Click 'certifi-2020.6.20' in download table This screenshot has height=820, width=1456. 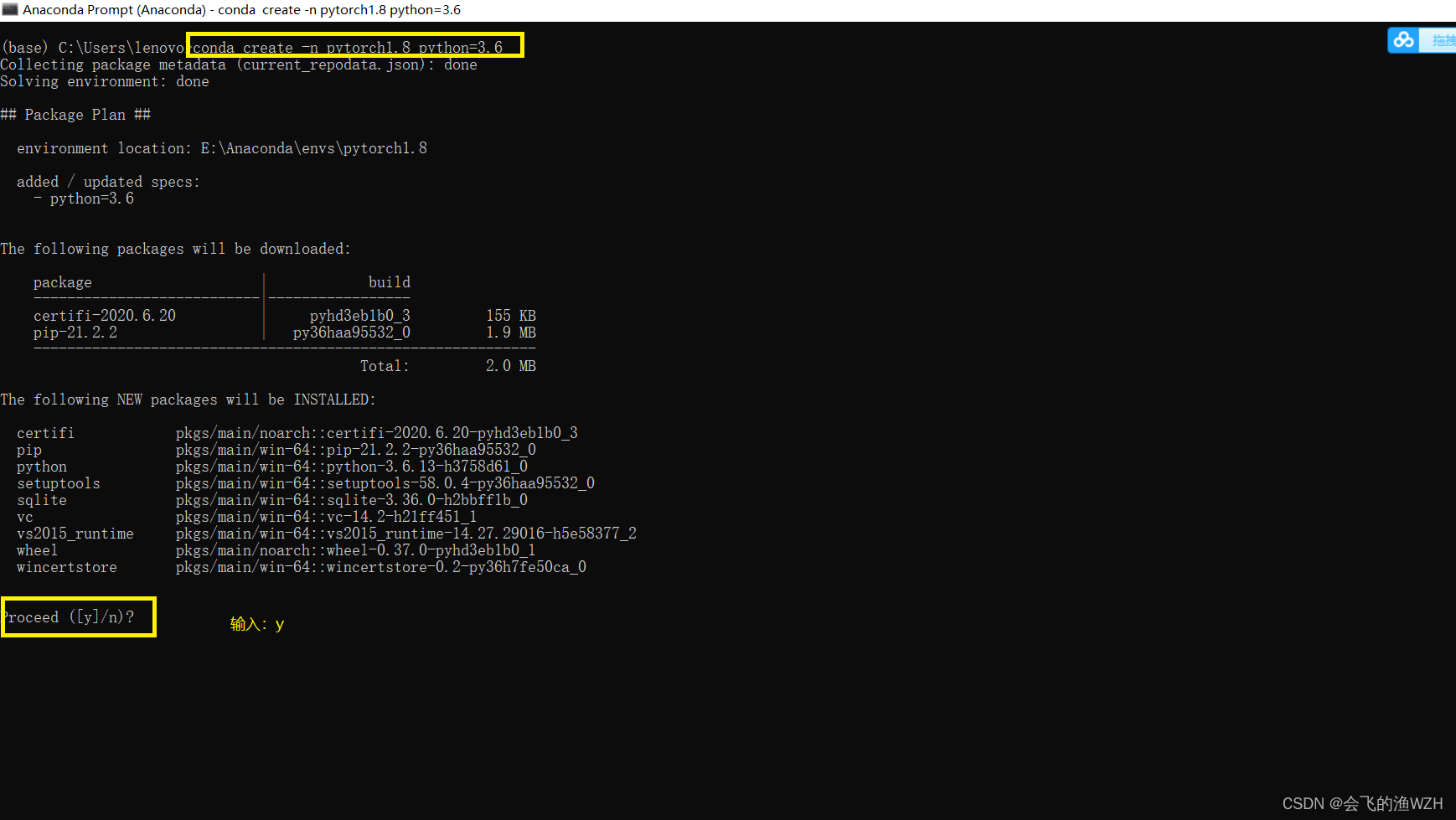click(x=105, y=316)
